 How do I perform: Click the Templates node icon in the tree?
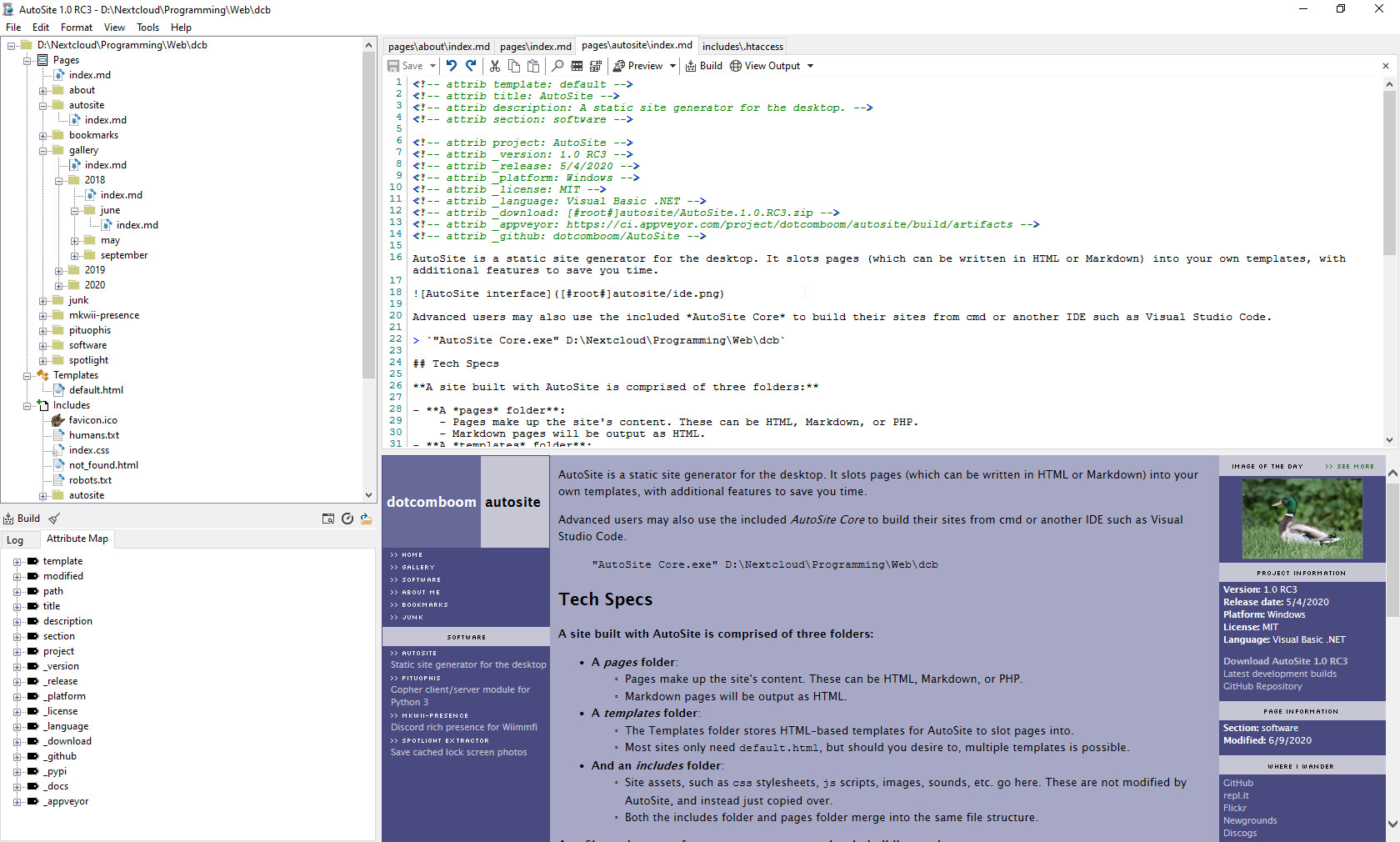[x=42, y=375]
